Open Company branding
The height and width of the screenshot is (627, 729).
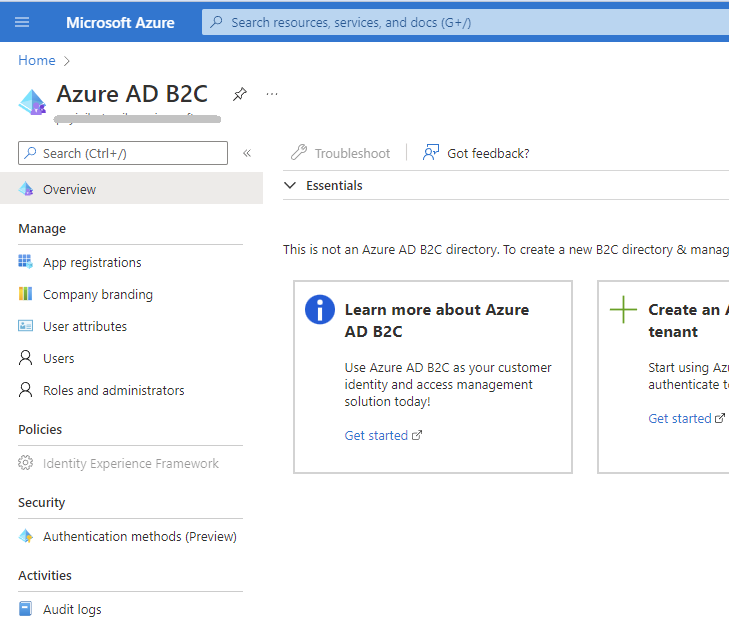pyautogui.click(x=98, y=295)
